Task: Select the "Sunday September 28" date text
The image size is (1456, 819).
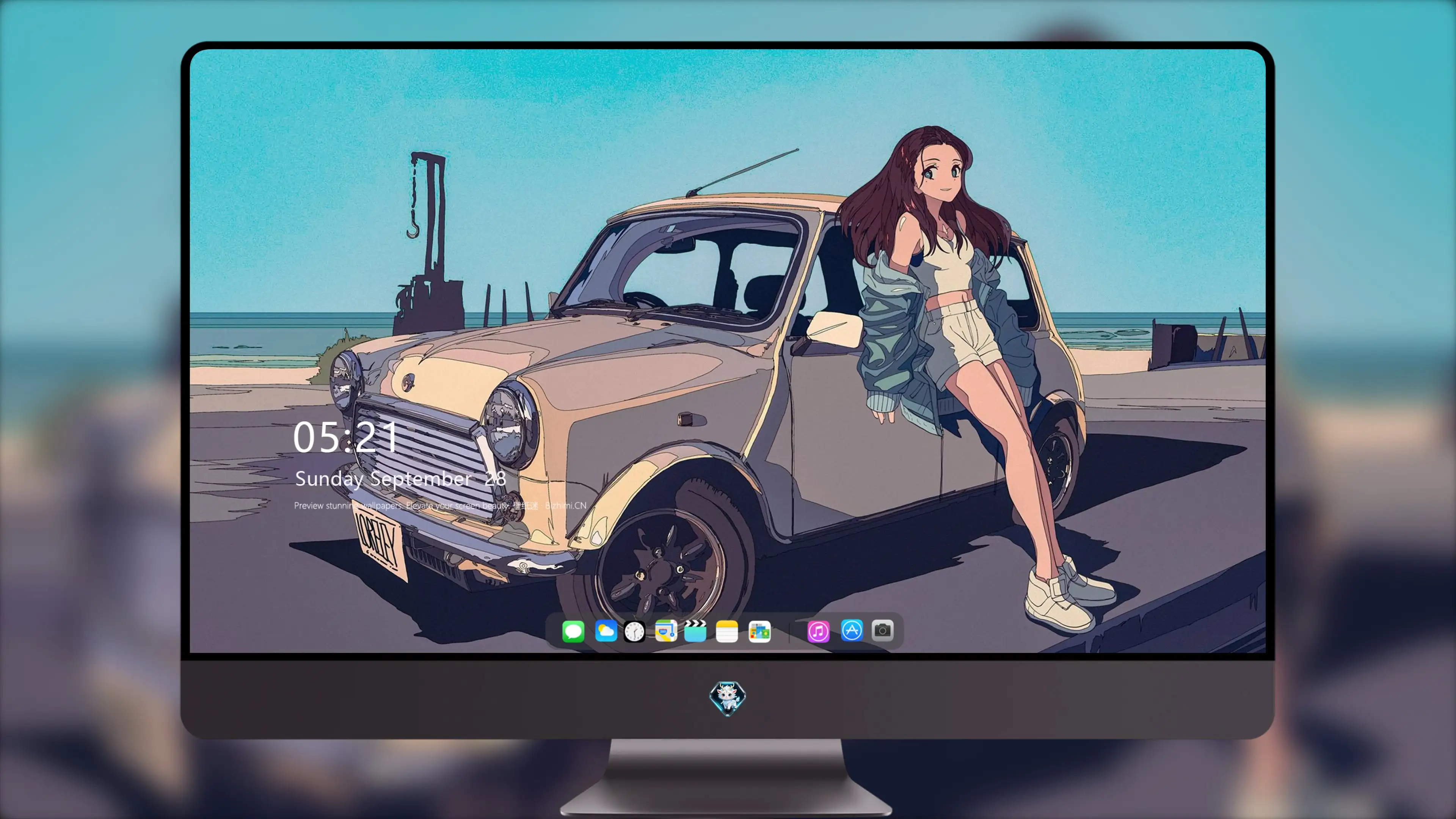Action: (x=400, y=479)
